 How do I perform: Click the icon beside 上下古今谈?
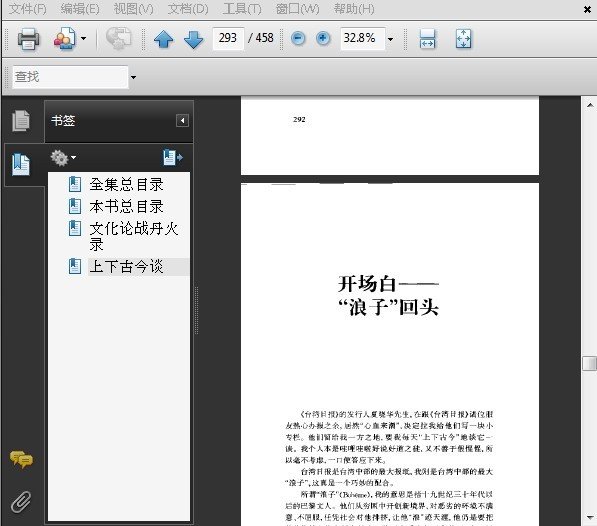(x=75, y=266)
